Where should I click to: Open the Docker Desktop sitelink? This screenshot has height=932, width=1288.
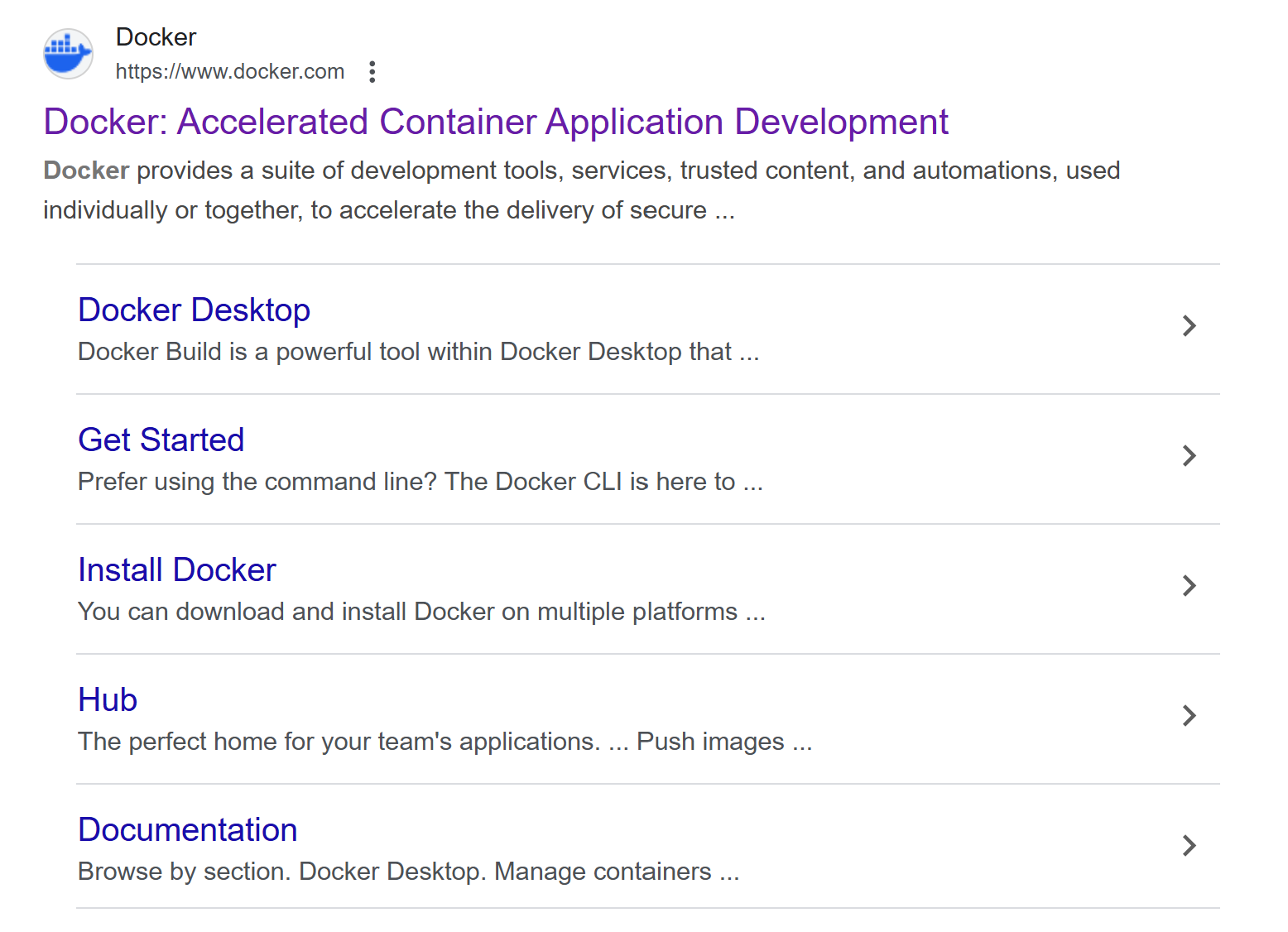194,310
